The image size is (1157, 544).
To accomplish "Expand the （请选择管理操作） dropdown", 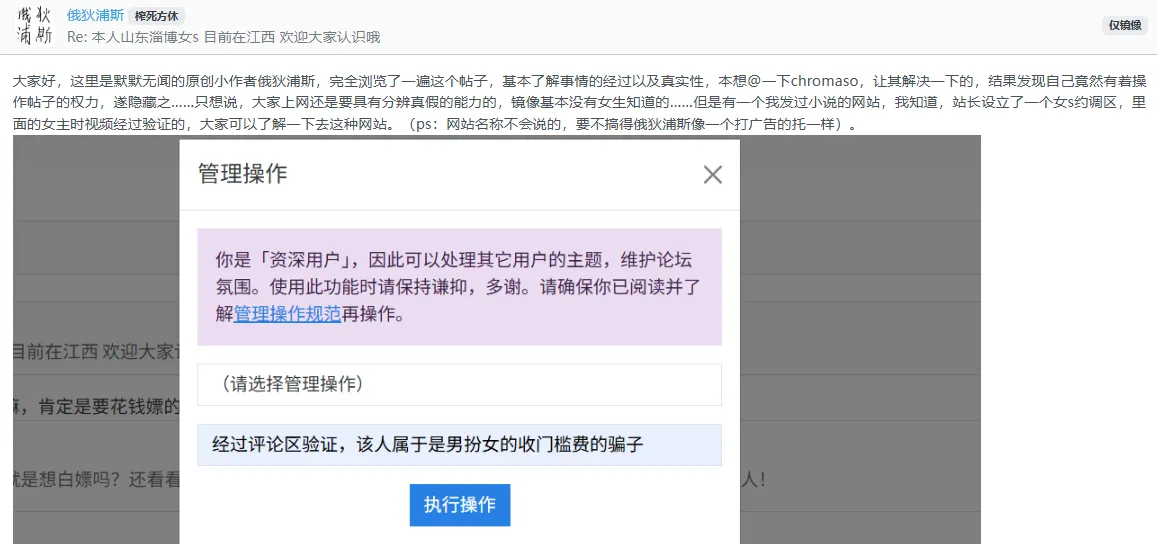I will [x=459, y=384].
